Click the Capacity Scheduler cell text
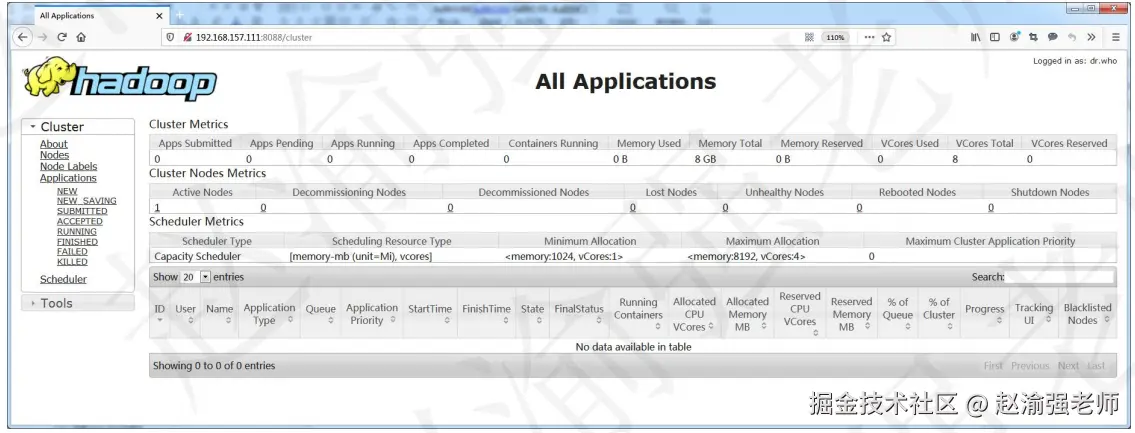1135x433 pixels. (x=198, y=256)
